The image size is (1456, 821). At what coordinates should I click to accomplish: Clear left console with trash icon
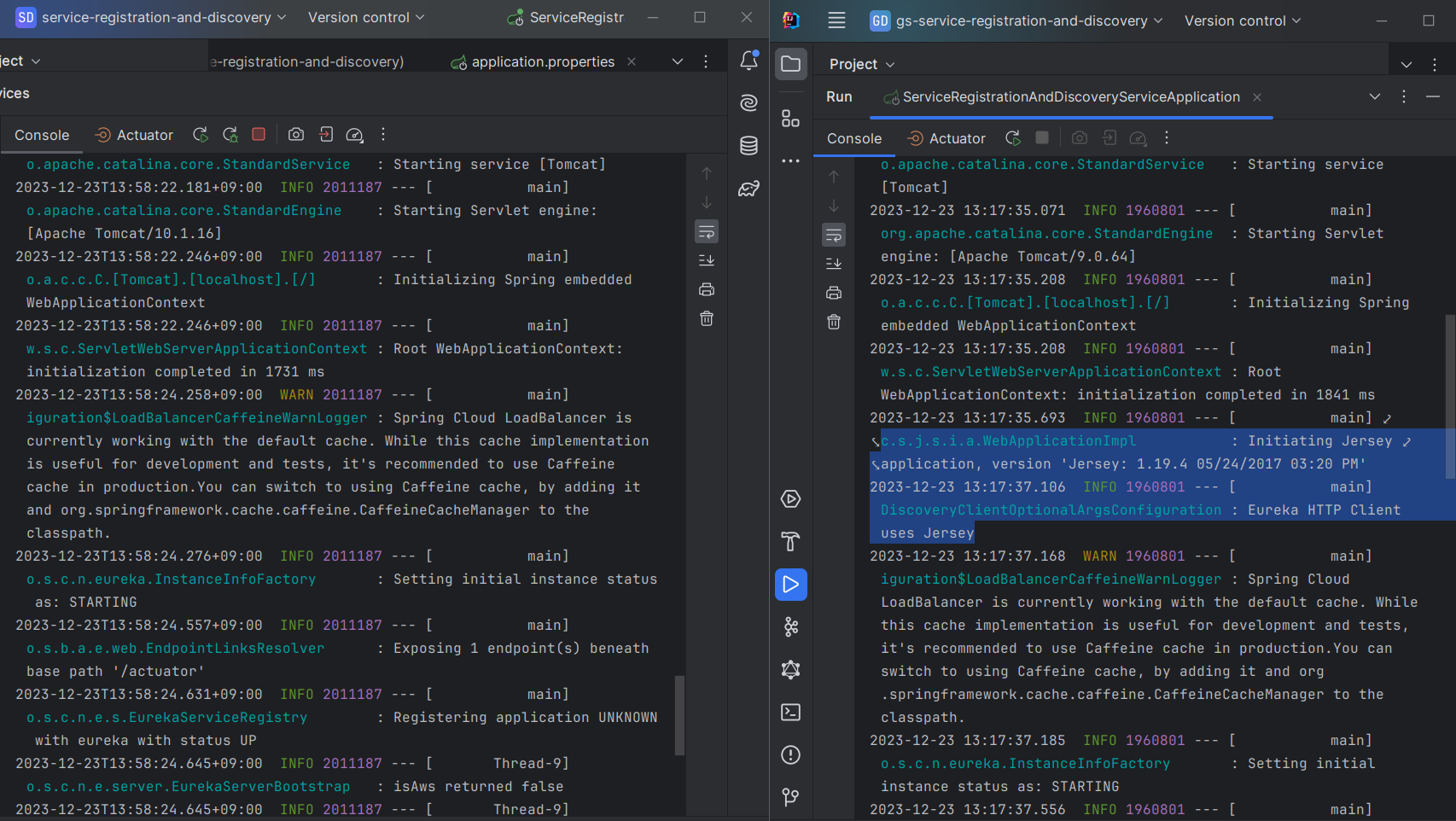point(707,318)
